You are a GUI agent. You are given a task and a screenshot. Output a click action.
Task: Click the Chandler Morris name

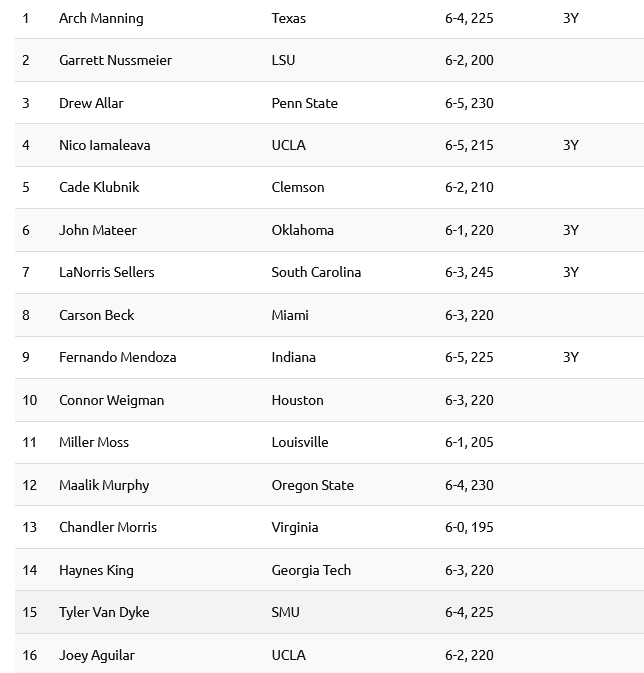[108, 527]
